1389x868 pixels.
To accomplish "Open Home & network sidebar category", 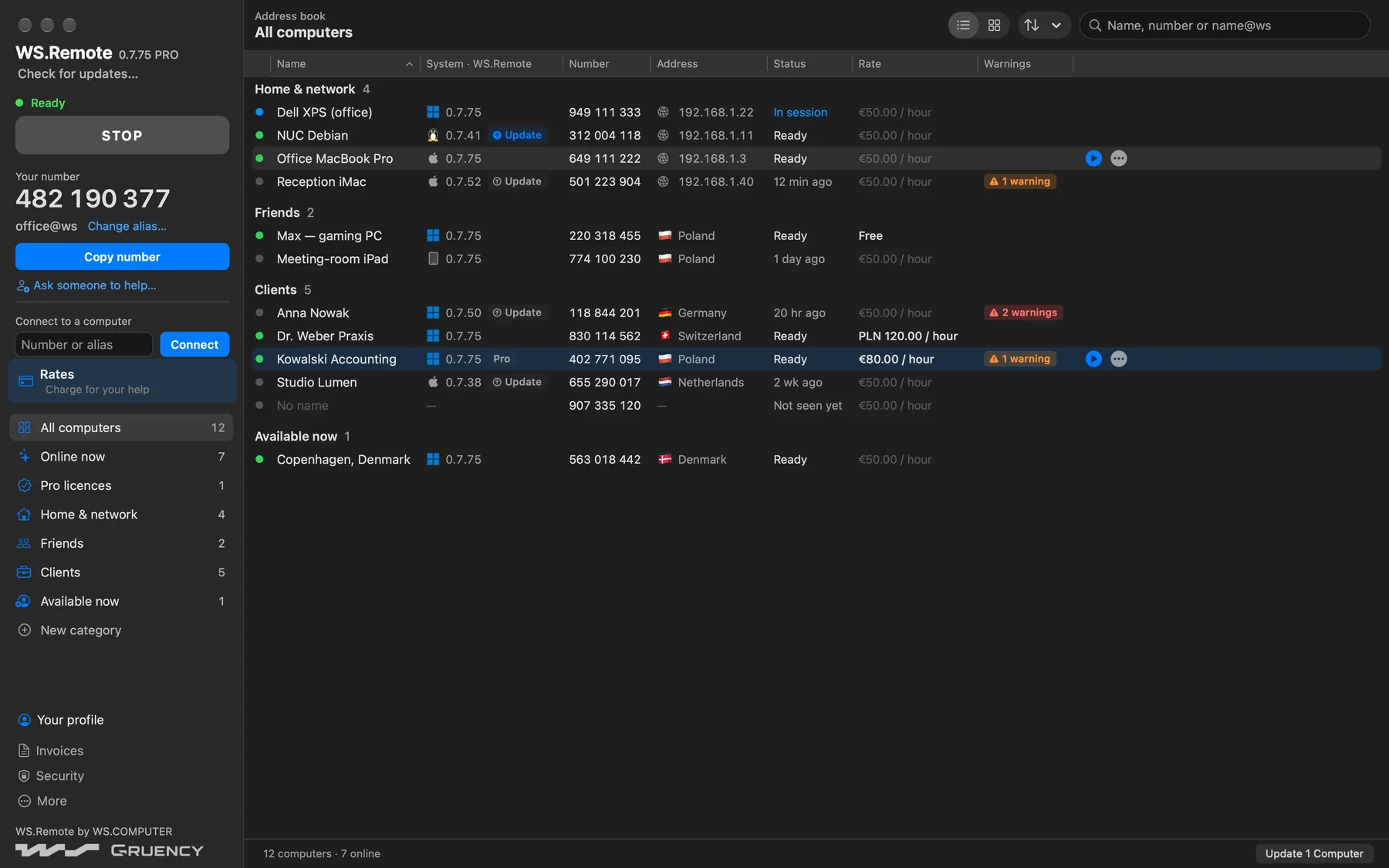I will (x=121, y=515).
